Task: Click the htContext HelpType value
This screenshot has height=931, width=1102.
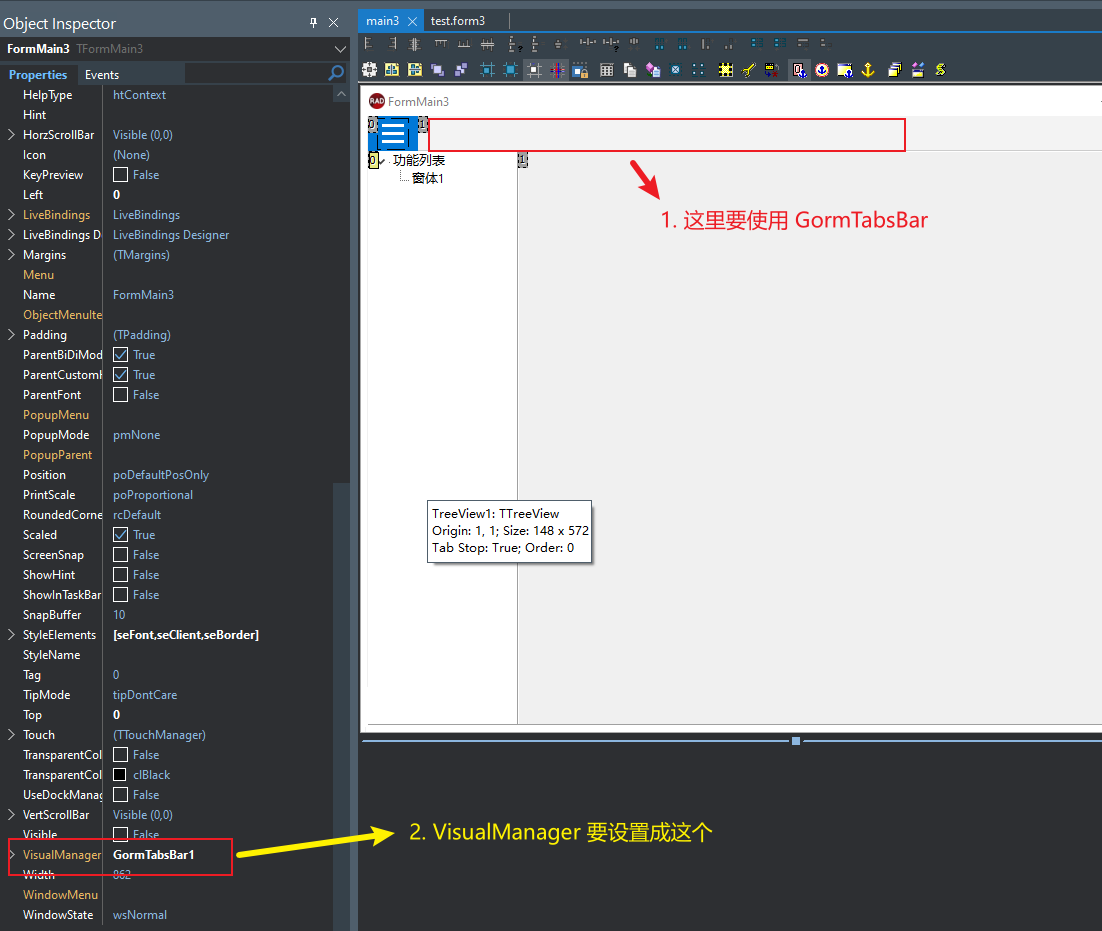Action: 139,95
